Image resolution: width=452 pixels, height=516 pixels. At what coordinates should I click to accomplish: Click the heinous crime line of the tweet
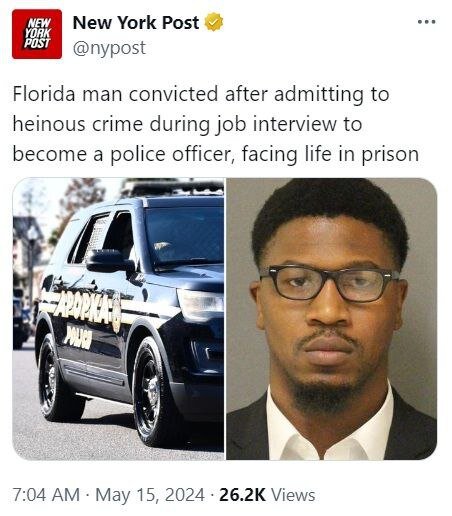tap(187, 124)
